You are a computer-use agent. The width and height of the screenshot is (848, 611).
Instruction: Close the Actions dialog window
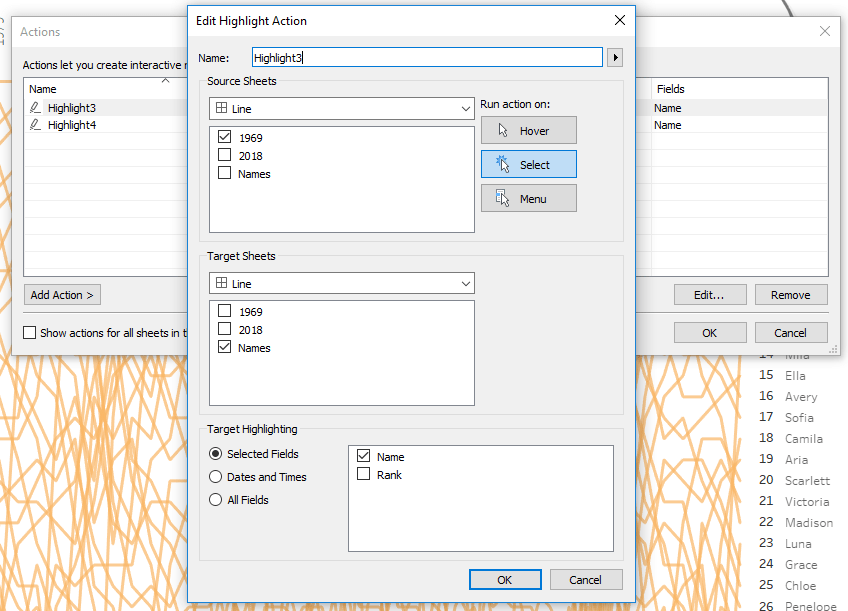pyautogui.click(x=825, y=31)
